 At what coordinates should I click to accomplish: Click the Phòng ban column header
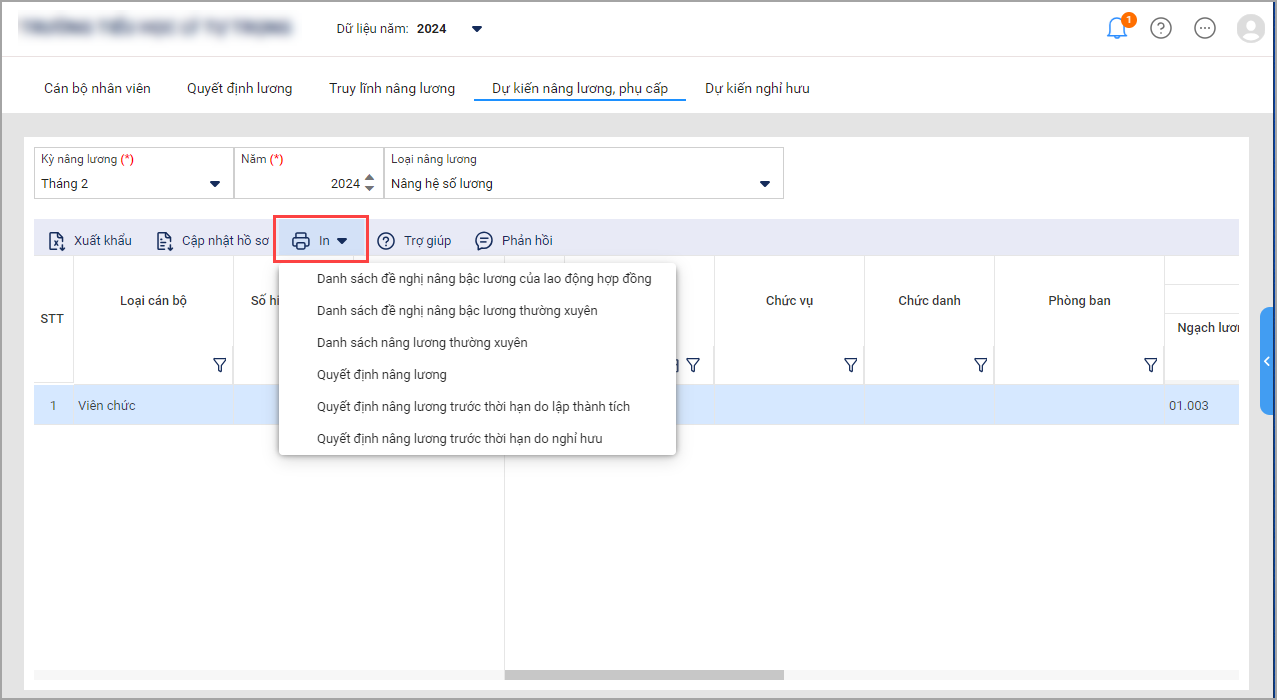point(1079,300)
